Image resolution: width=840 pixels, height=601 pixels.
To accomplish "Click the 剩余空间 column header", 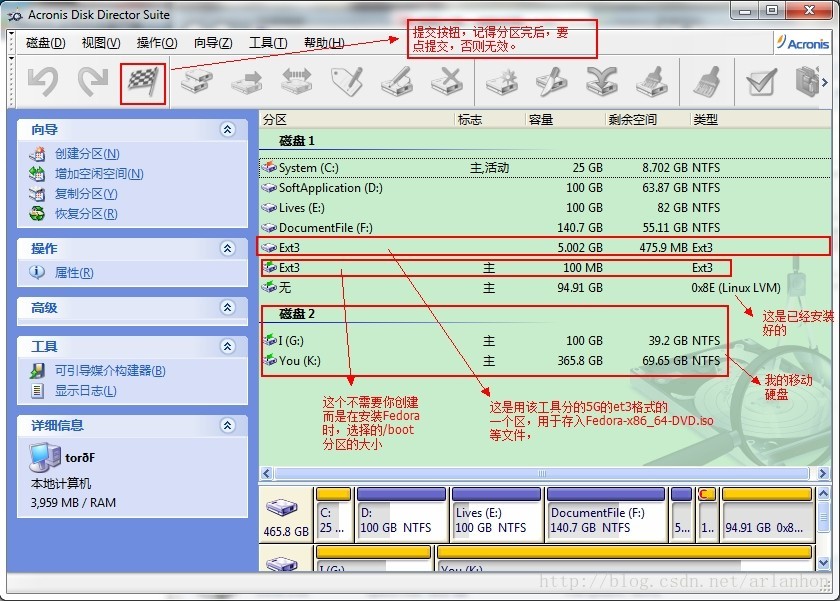I will coord(647,119).
